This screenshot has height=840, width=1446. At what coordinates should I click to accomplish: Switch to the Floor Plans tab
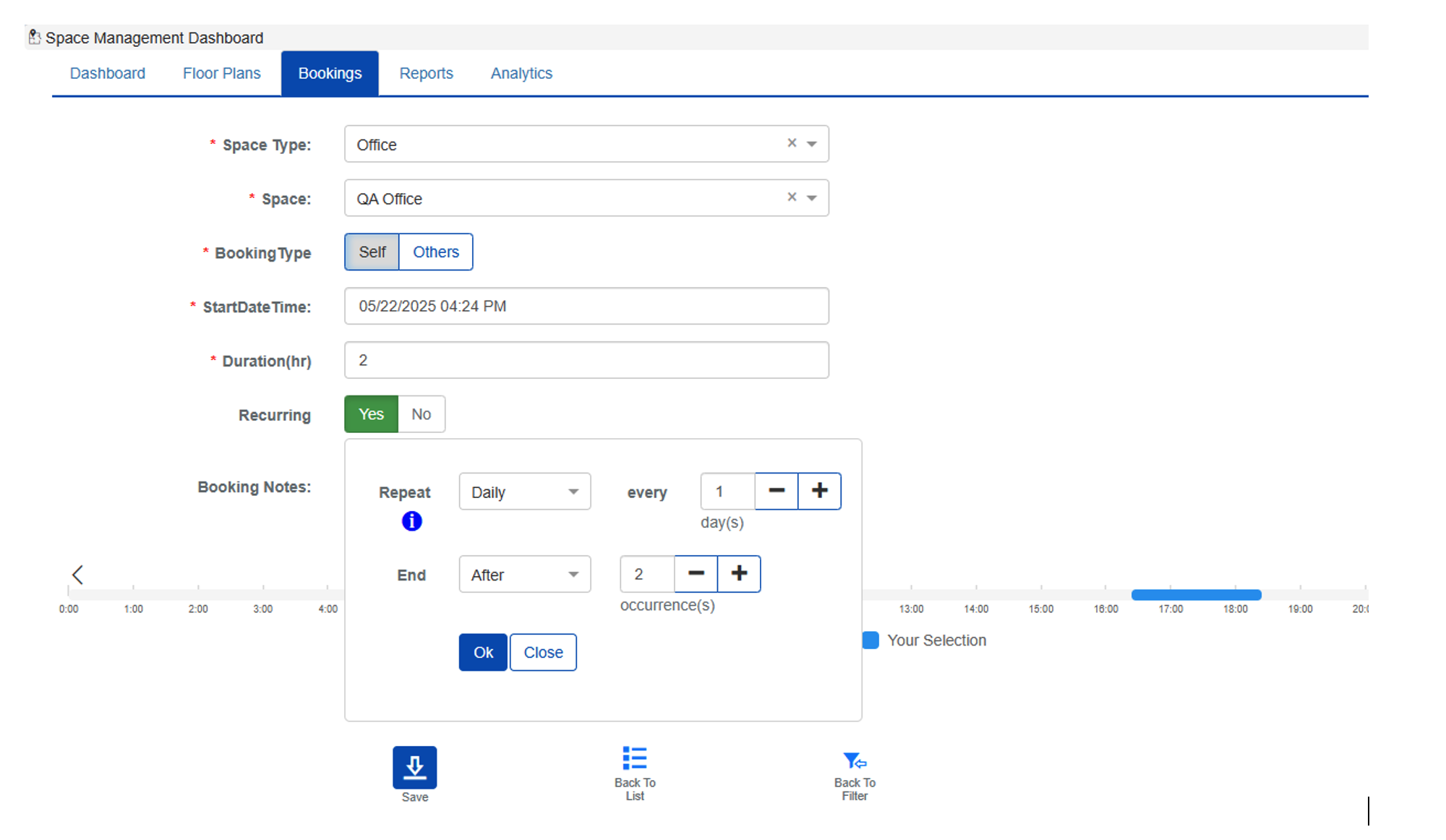(x=221, y=73)
